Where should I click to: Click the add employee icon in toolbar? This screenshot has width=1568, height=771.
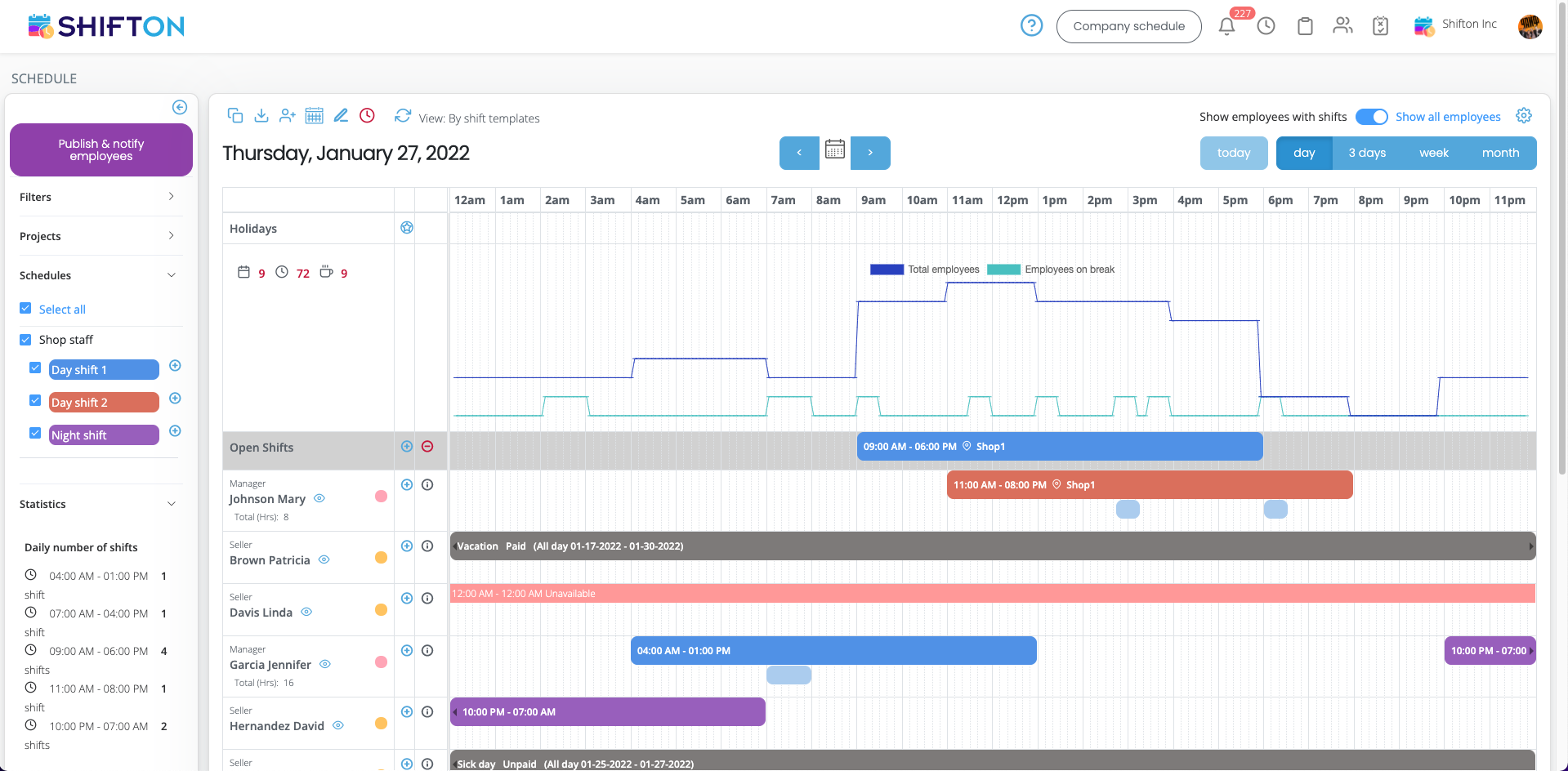[x=287, y=116]
